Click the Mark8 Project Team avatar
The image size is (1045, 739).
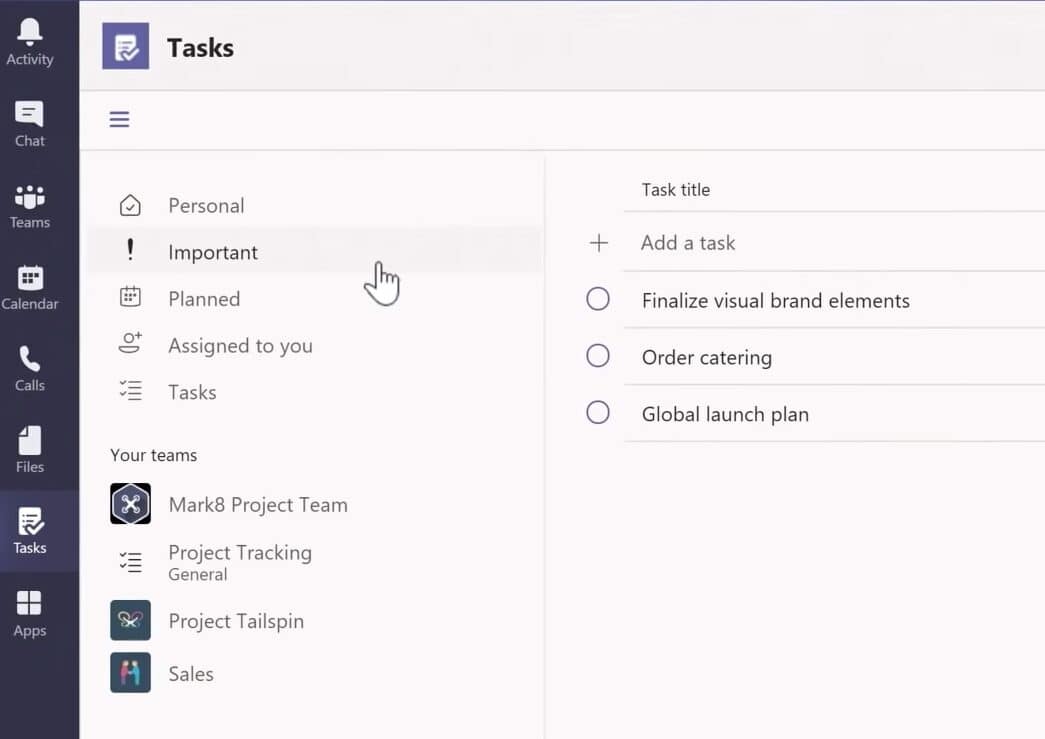130,504
